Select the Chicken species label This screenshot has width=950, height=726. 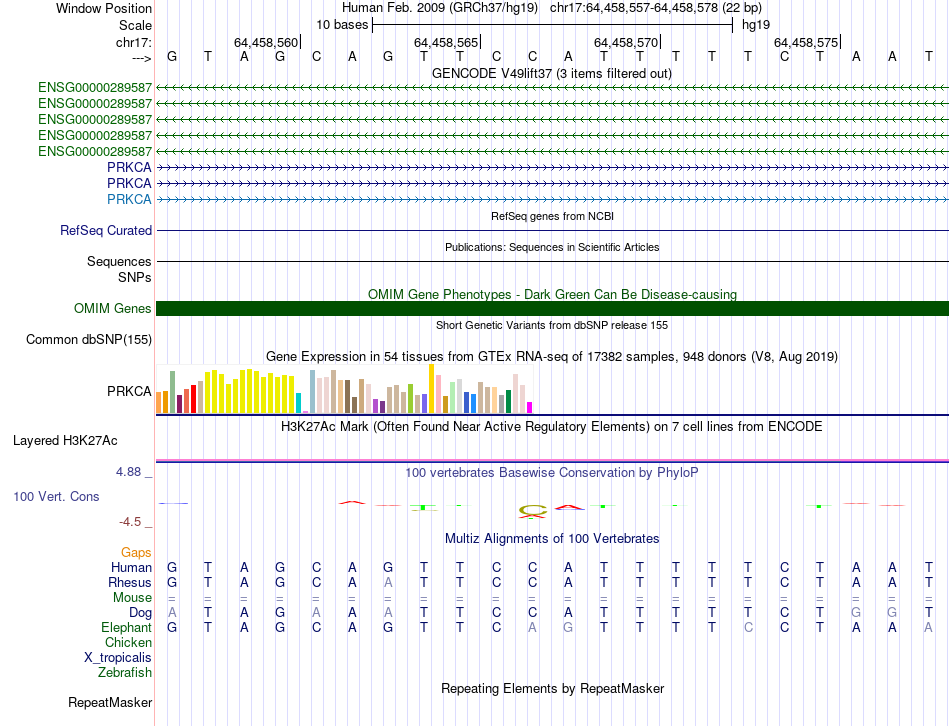tap(128, 642)
